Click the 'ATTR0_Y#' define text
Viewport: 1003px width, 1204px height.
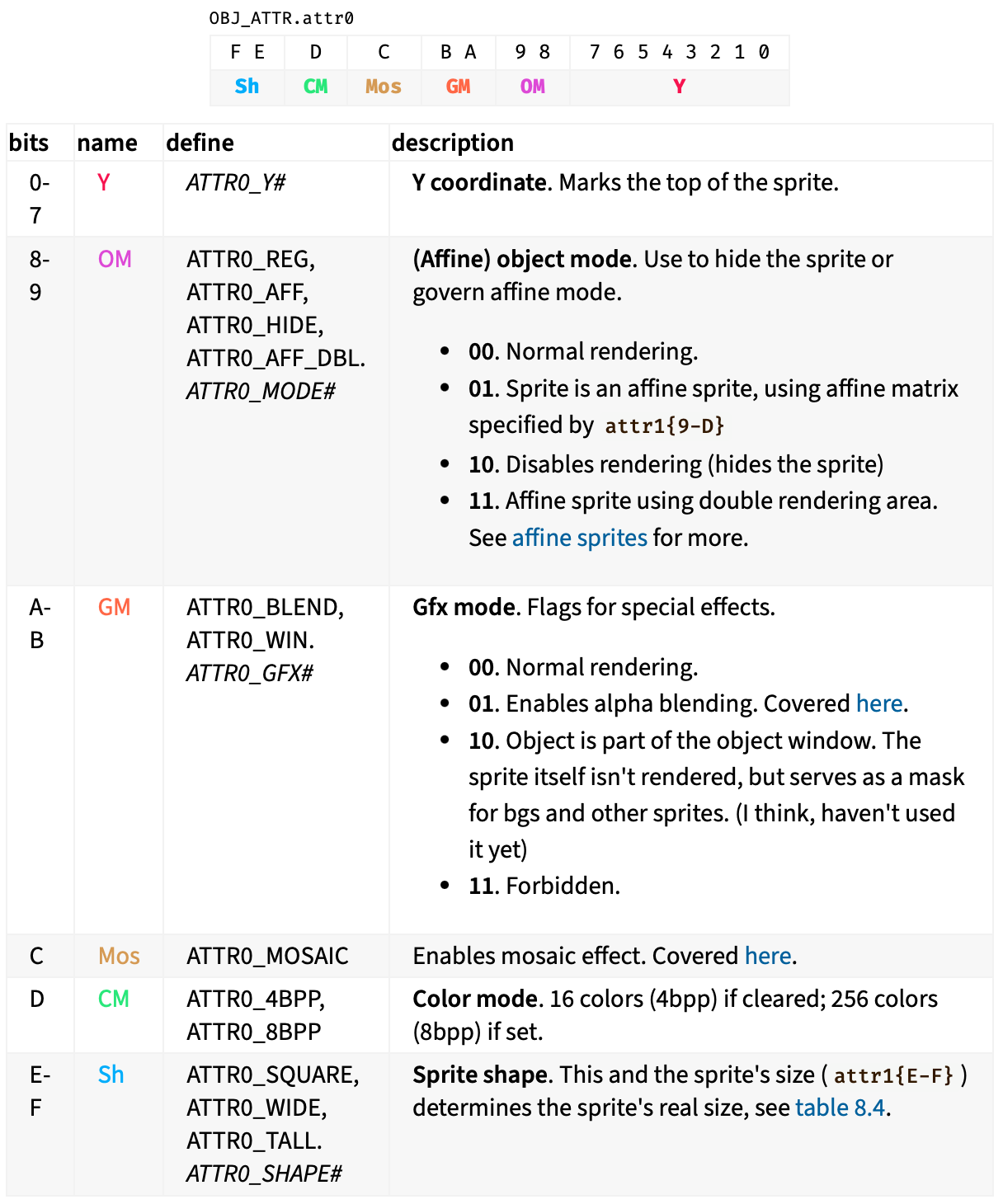(x=235, y=182)
